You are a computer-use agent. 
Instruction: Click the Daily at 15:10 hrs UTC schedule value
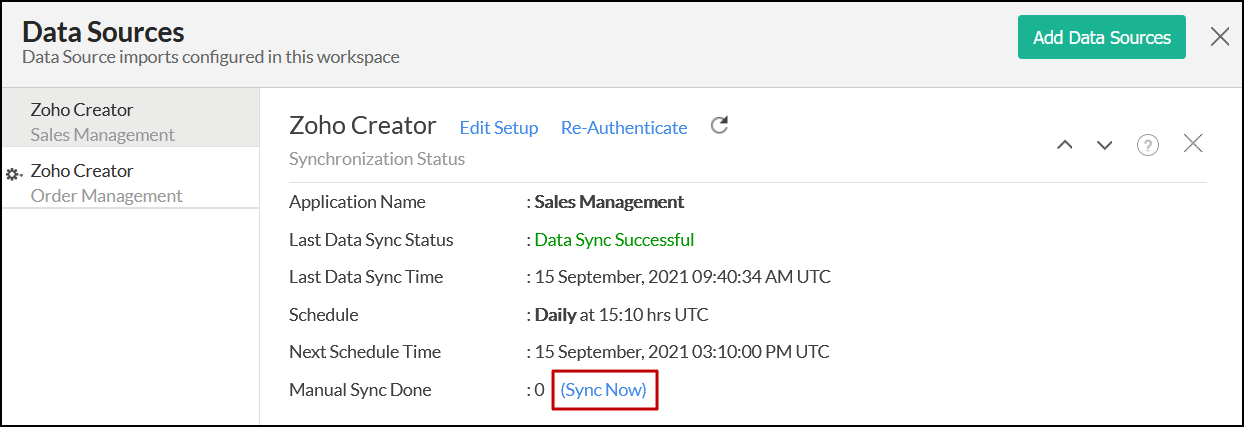click(621, 315)
